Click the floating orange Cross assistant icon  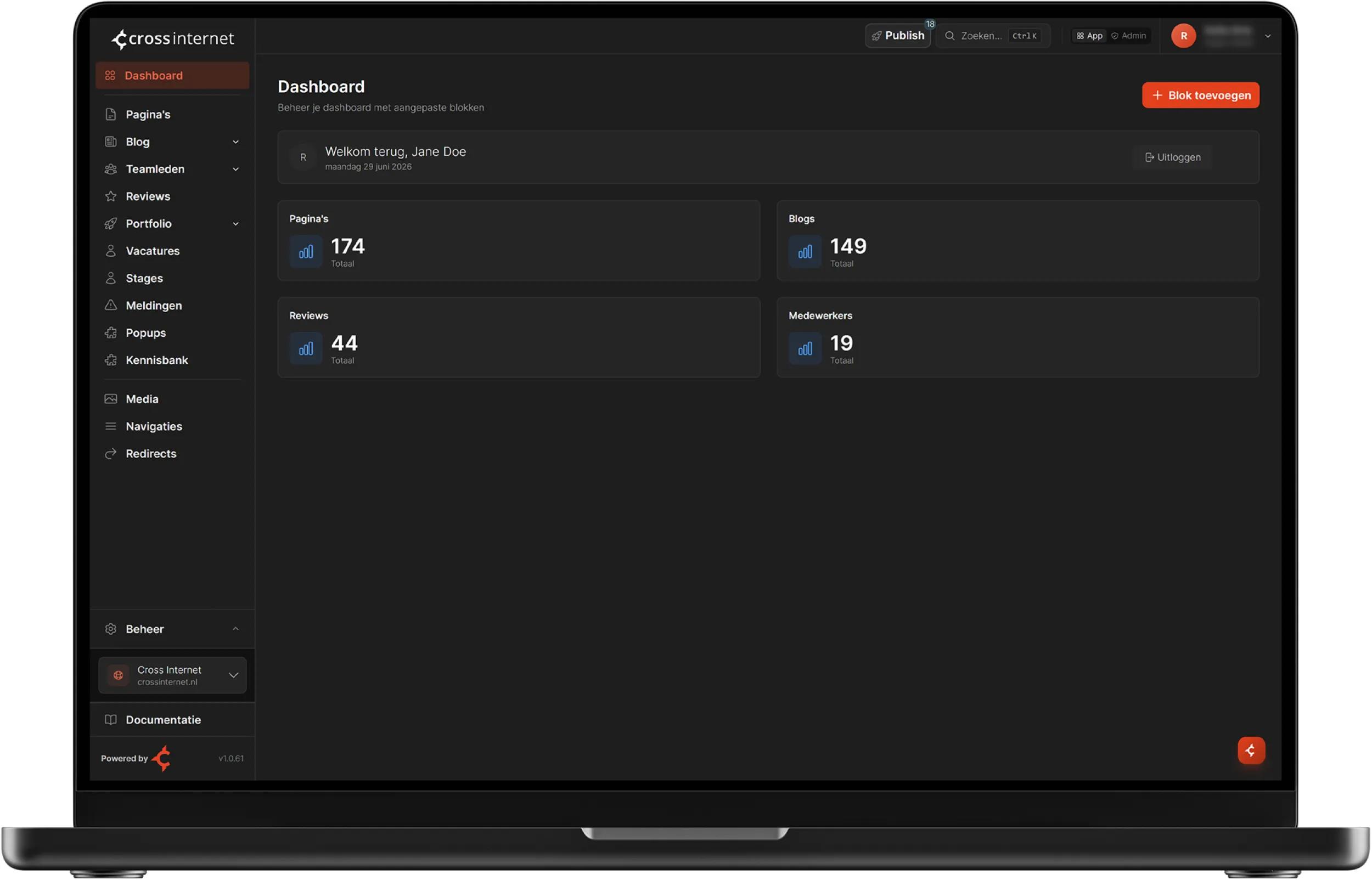point(1251,751)
